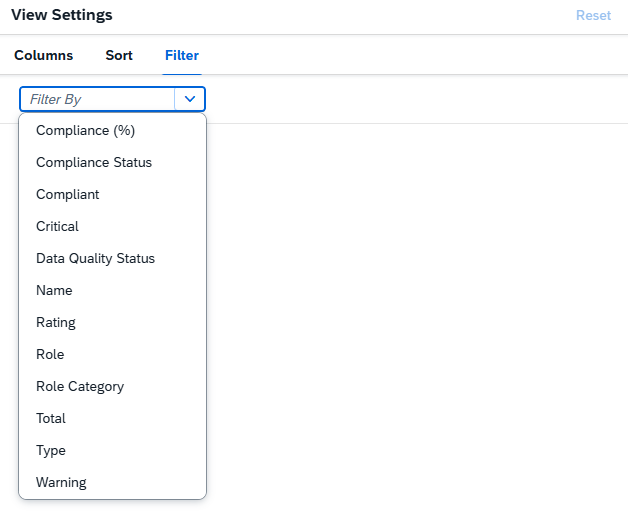Choose Compliance (%) from the list
The image size is (628, 523).
click(85, 130)
